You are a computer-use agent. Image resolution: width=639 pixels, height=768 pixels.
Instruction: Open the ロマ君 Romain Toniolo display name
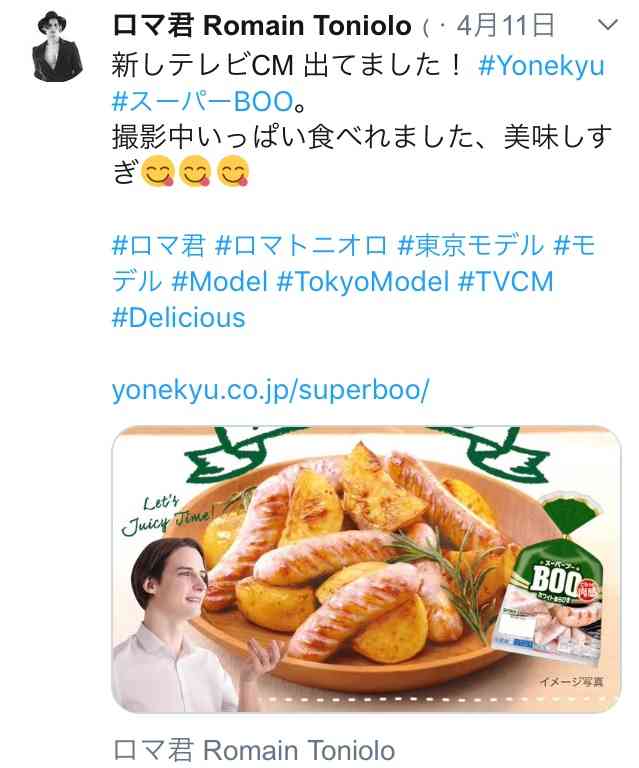click(262, 25)
